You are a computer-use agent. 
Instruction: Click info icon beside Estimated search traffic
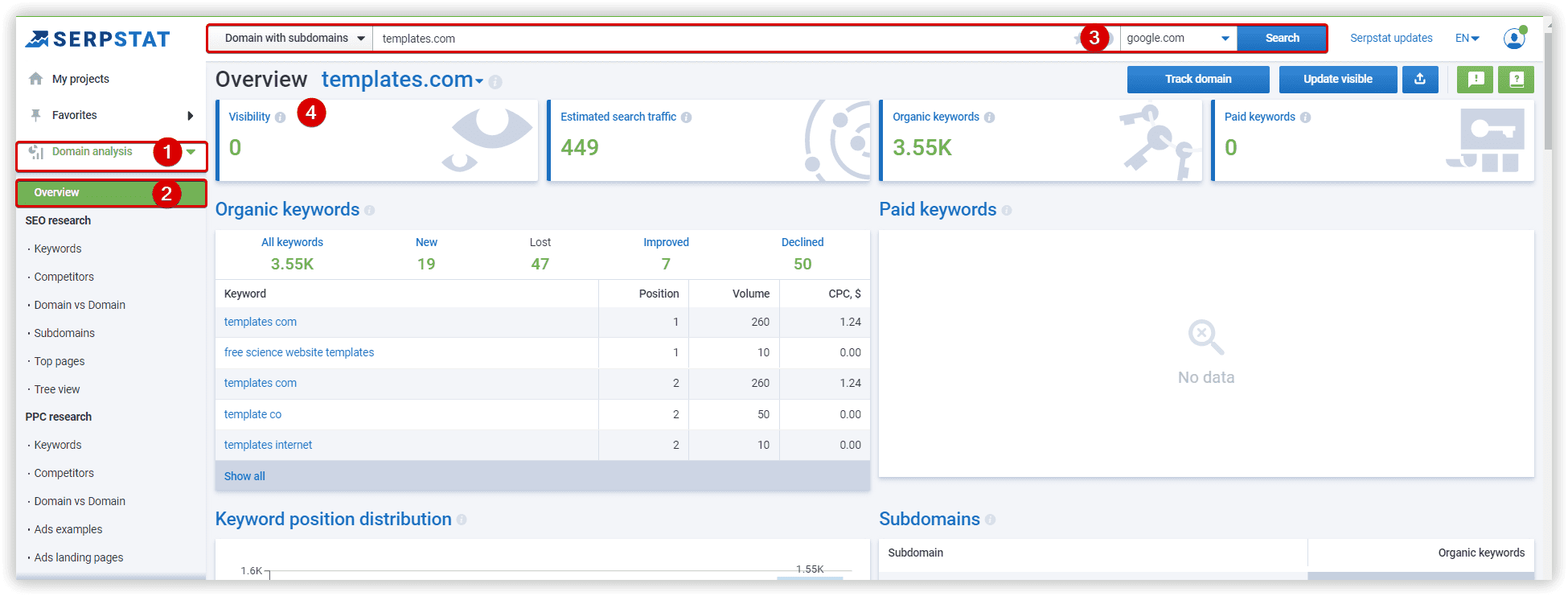686,117
